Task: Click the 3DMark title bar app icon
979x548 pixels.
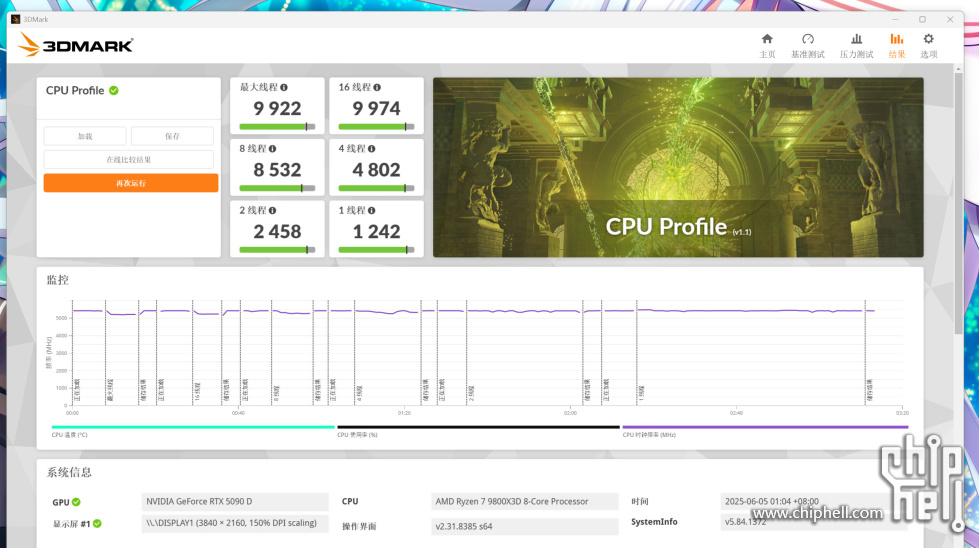Action: click(x=16, y=19)
